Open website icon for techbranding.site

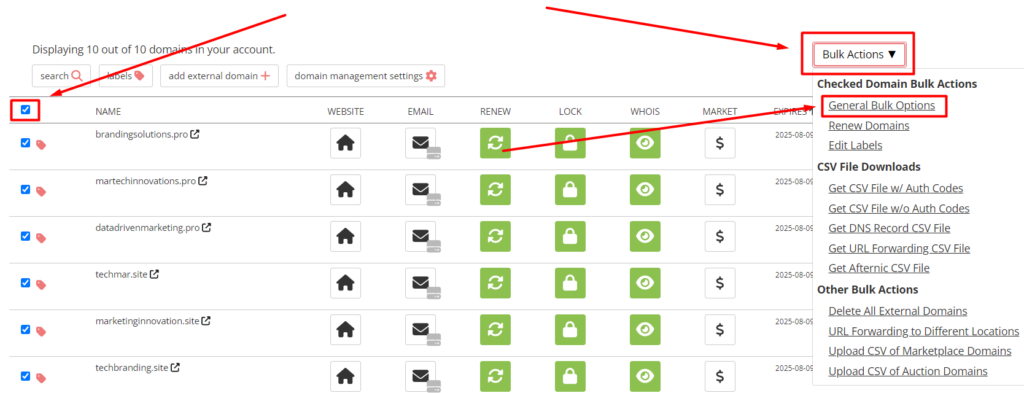pos(345,376)
